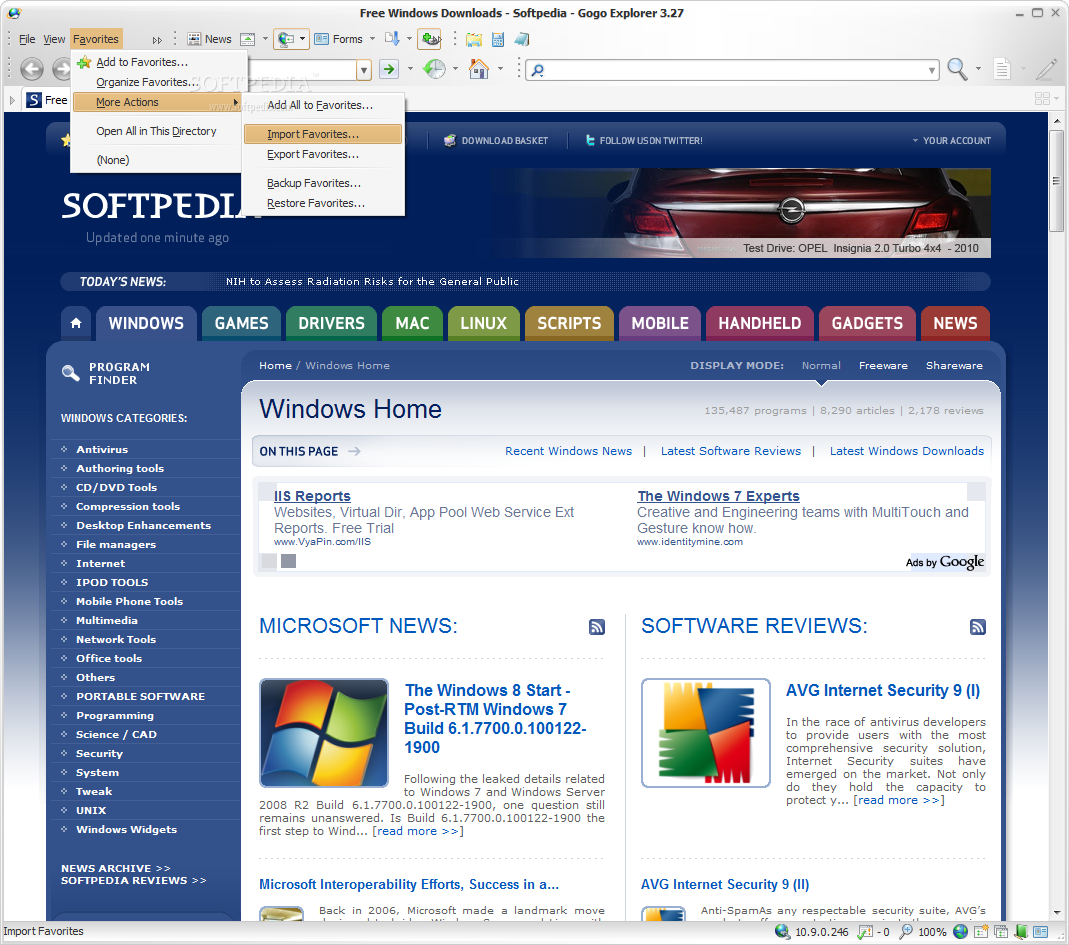The image size is (1069, 945).
Task: Select Import Favorites menu item
Action: pos(322,134)
